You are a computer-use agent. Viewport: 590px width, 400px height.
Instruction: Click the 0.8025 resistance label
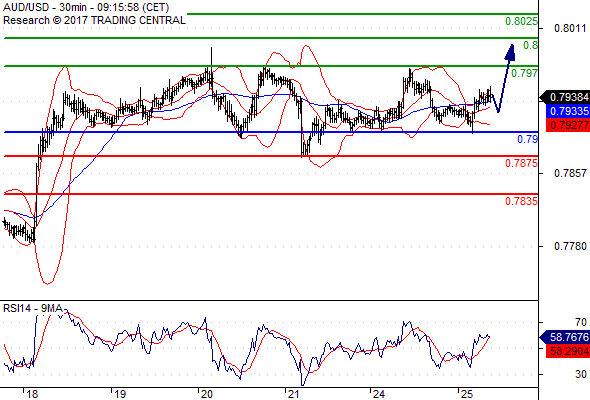pyautogui.click(x=521, y=21)
